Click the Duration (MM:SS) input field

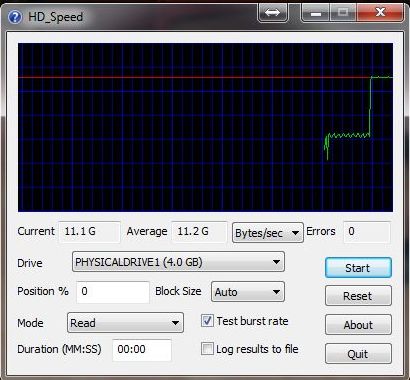tap(142, 350)
